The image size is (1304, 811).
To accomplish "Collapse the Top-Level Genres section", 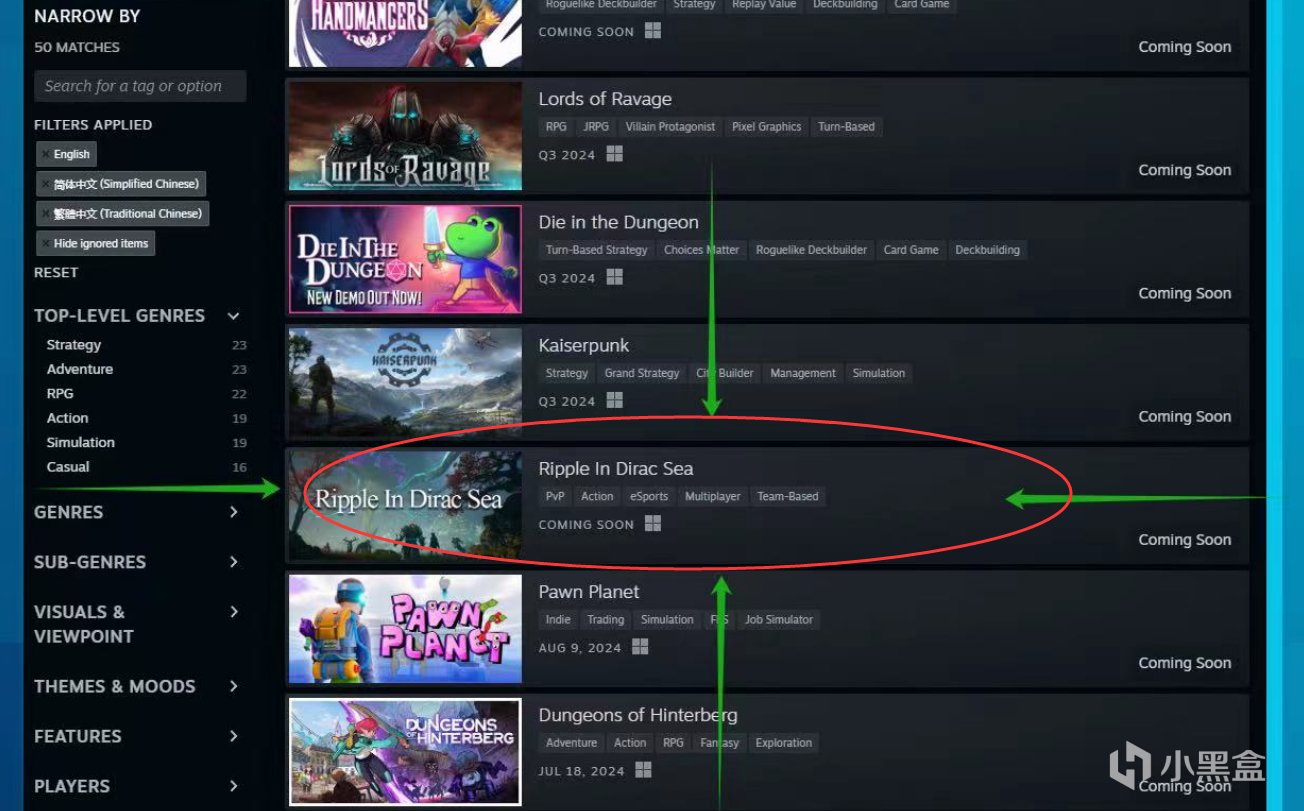I will (233, 316).
